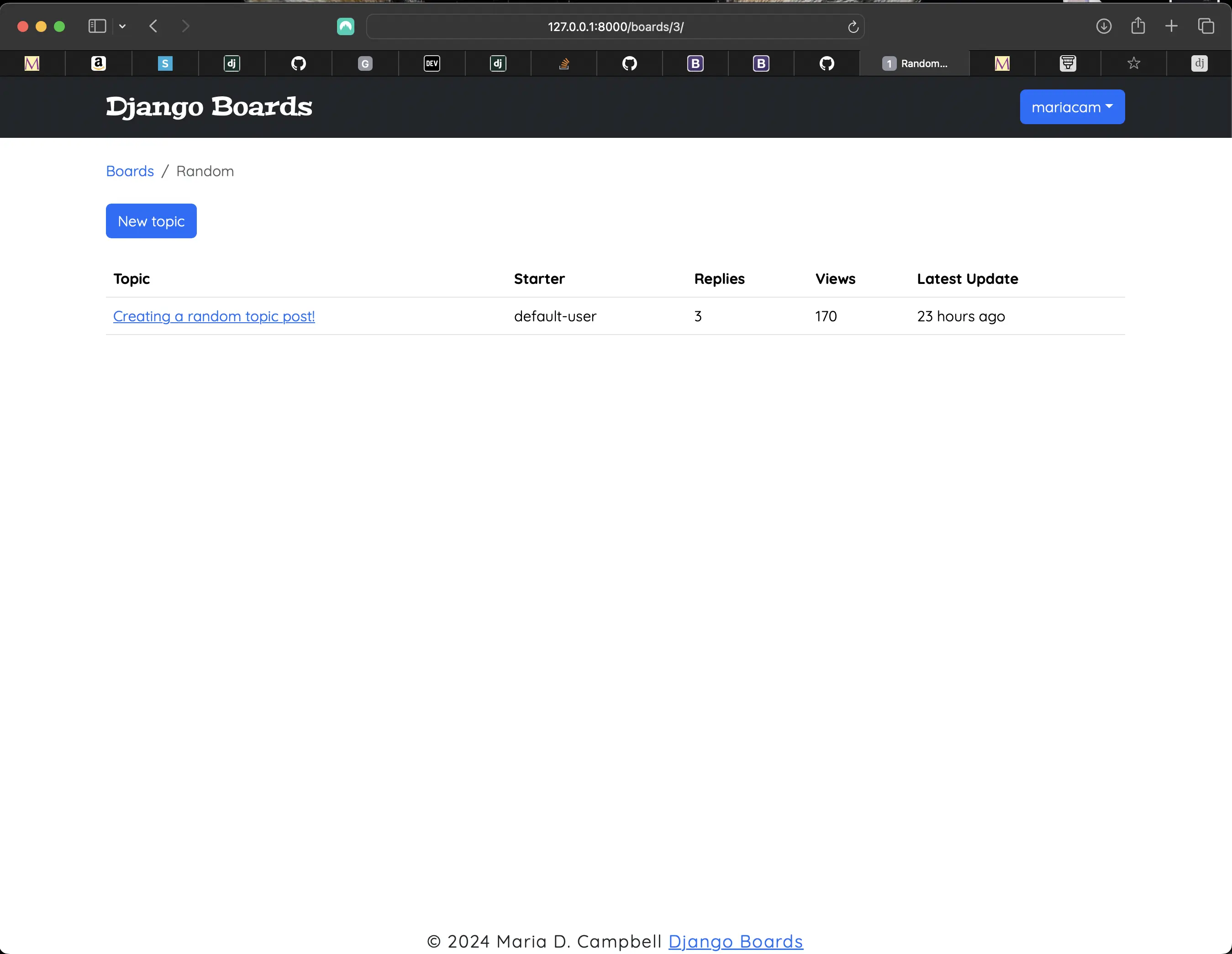Click the 'Replies' column header
Viewport: 1232px width, 954px height.
click(719, 278)
